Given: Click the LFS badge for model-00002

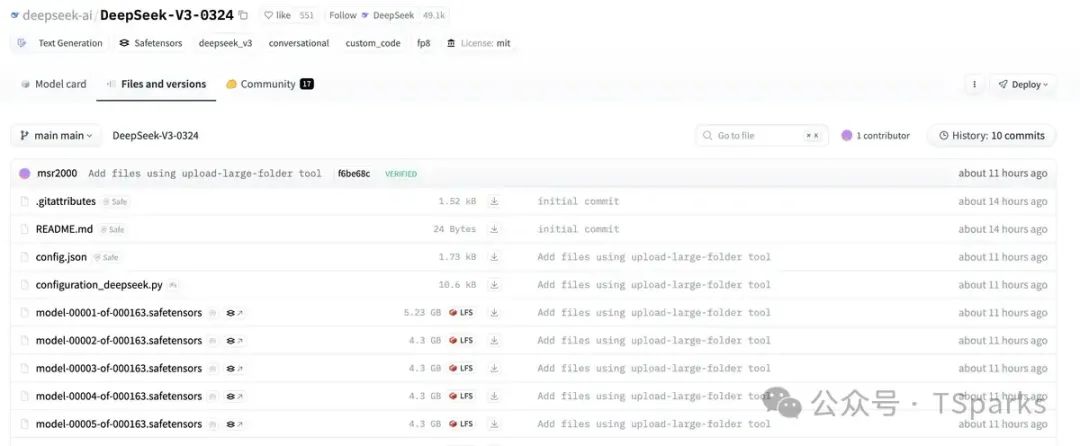Looking at the screenshot, I should coord(461,341).
